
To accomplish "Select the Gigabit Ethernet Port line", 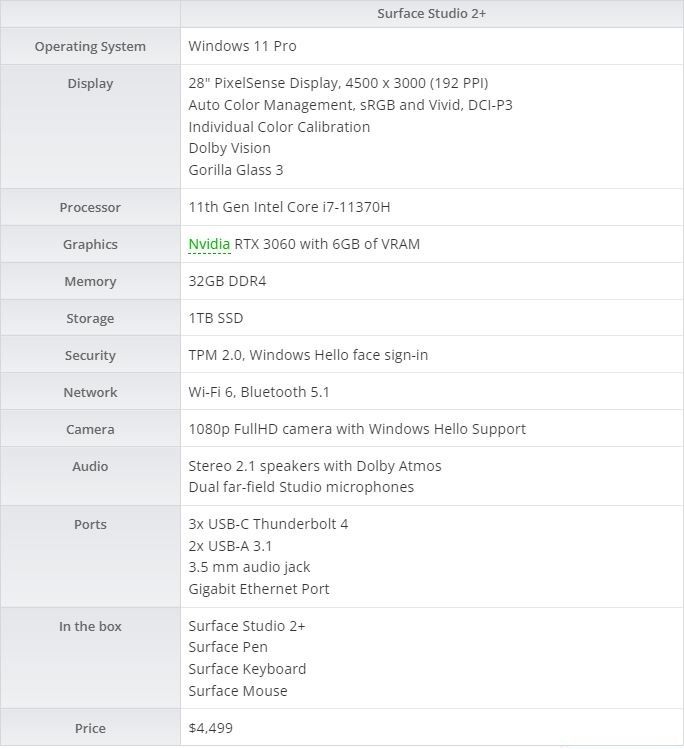I will coord(259,589).
